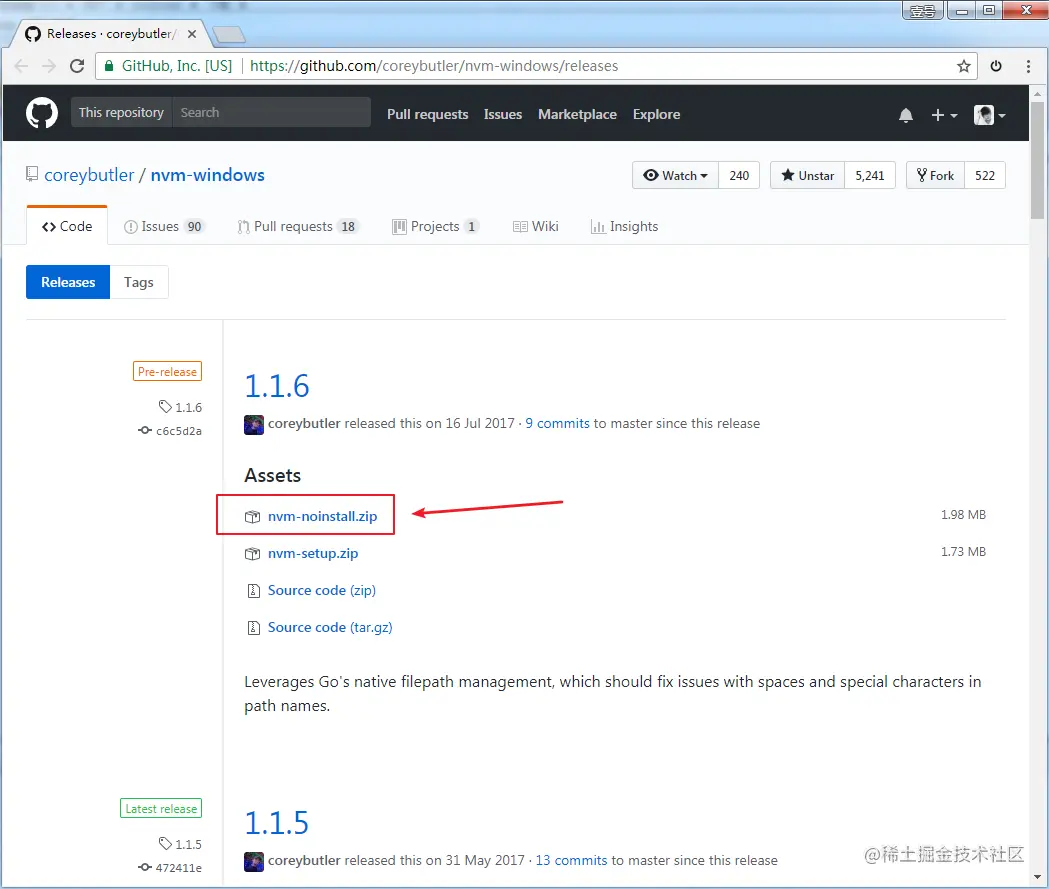Expand the plus create-new menu
Image resolution: width=1049 pixels, height=889 pixels.
944,115
